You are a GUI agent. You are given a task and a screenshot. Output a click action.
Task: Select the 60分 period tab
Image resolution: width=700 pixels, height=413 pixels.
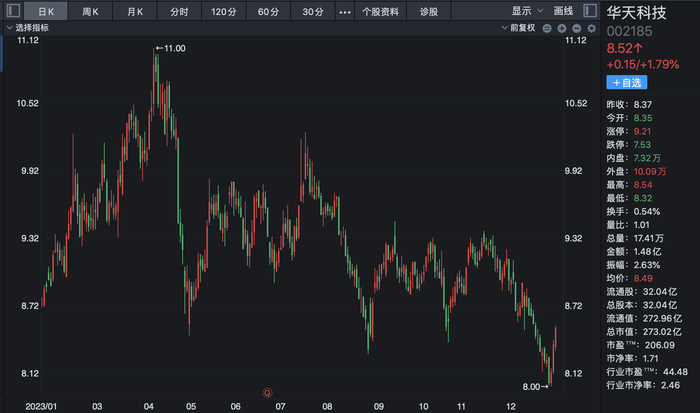[267, 12]
